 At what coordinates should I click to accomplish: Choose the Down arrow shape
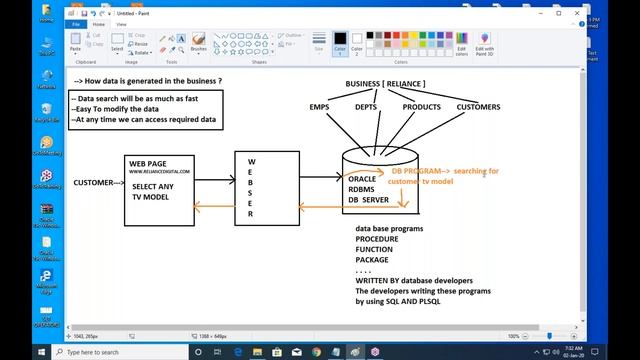click(217, 52)
